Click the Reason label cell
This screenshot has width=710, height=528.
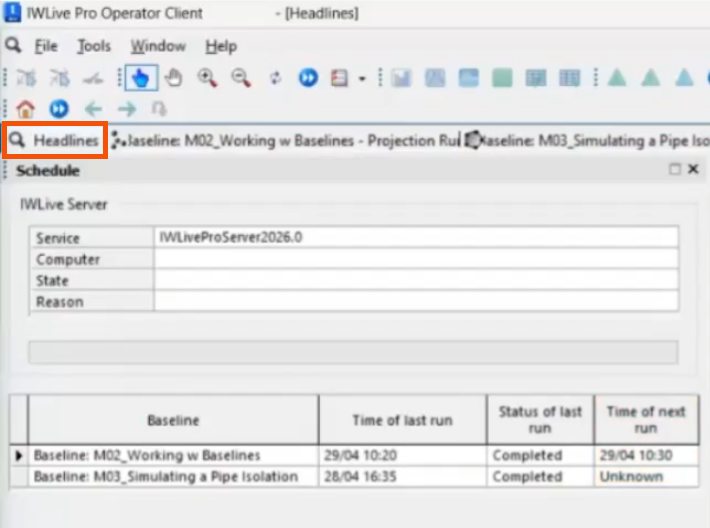point(91,302)
